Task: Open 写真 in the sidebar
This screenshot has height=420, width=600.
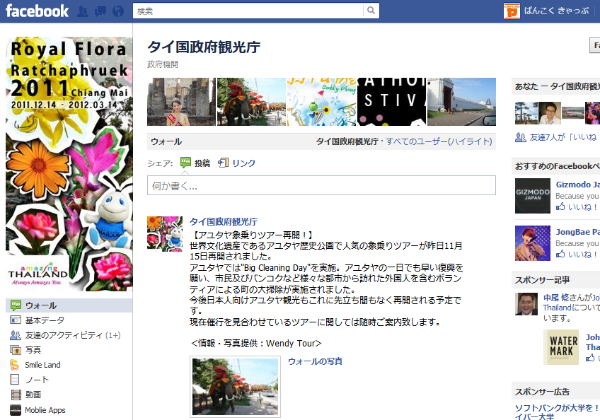Action: point(33,350)
